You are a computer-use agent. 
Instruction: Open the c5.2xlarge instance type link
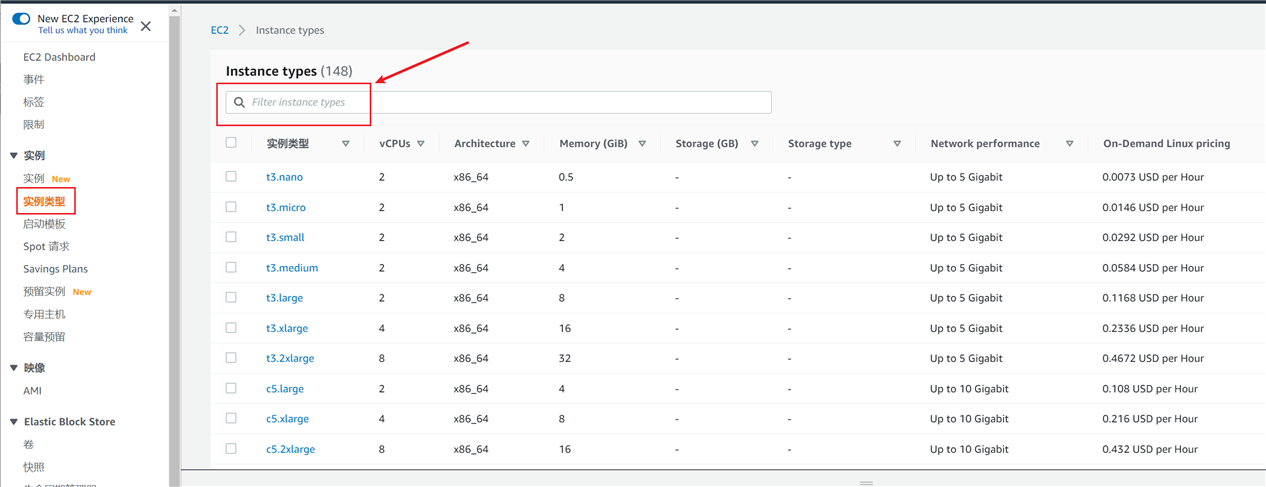pyautogui.click(x=290, y=449)
